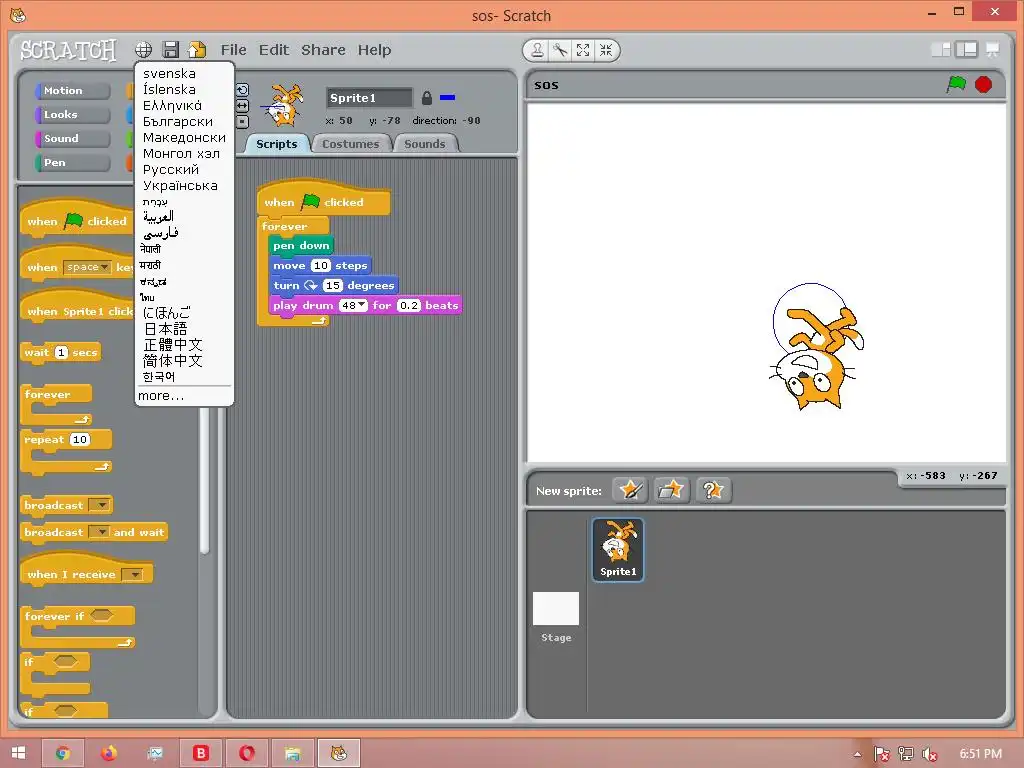Viewport: 1024px width, 768px height.
Task: Start scripts with stage green flag
Action: click(957, 84)
